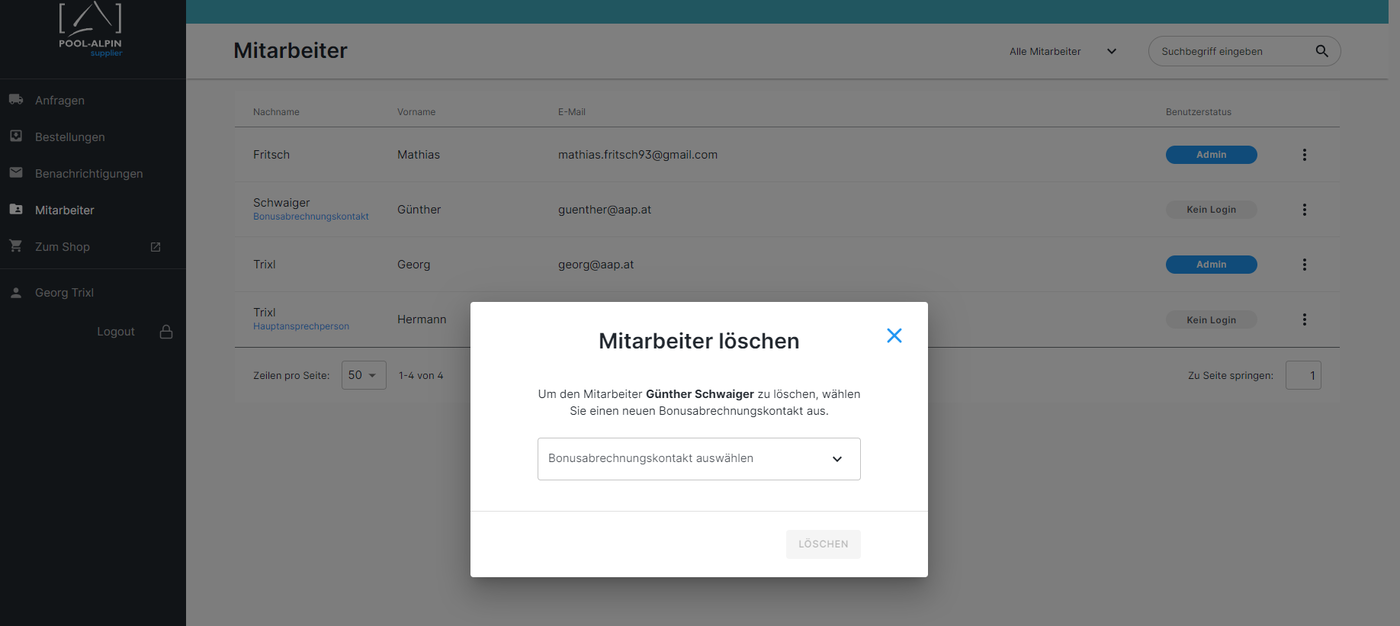Viewport: 1400px width, 626px height.
Task: Click the Pool-Alpin logo
Action: coord(90,30)
